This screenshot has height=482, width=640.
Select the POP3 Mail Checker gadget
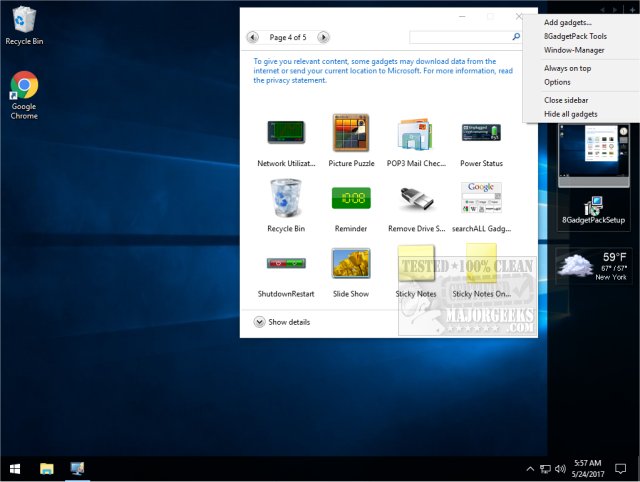click(x=416, y=132)
